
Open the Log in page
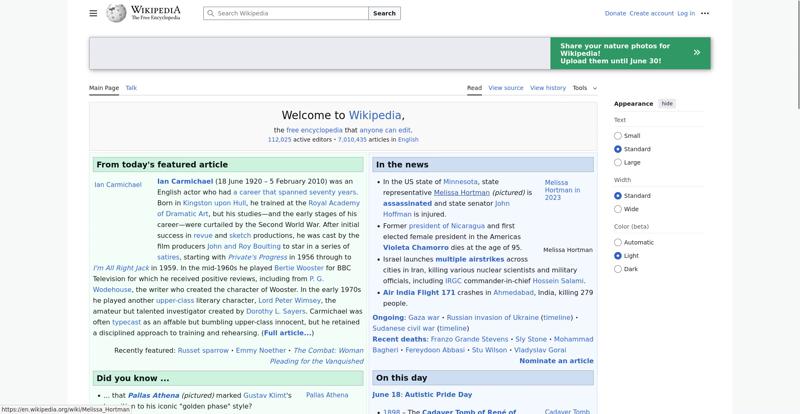click(686, 13)
